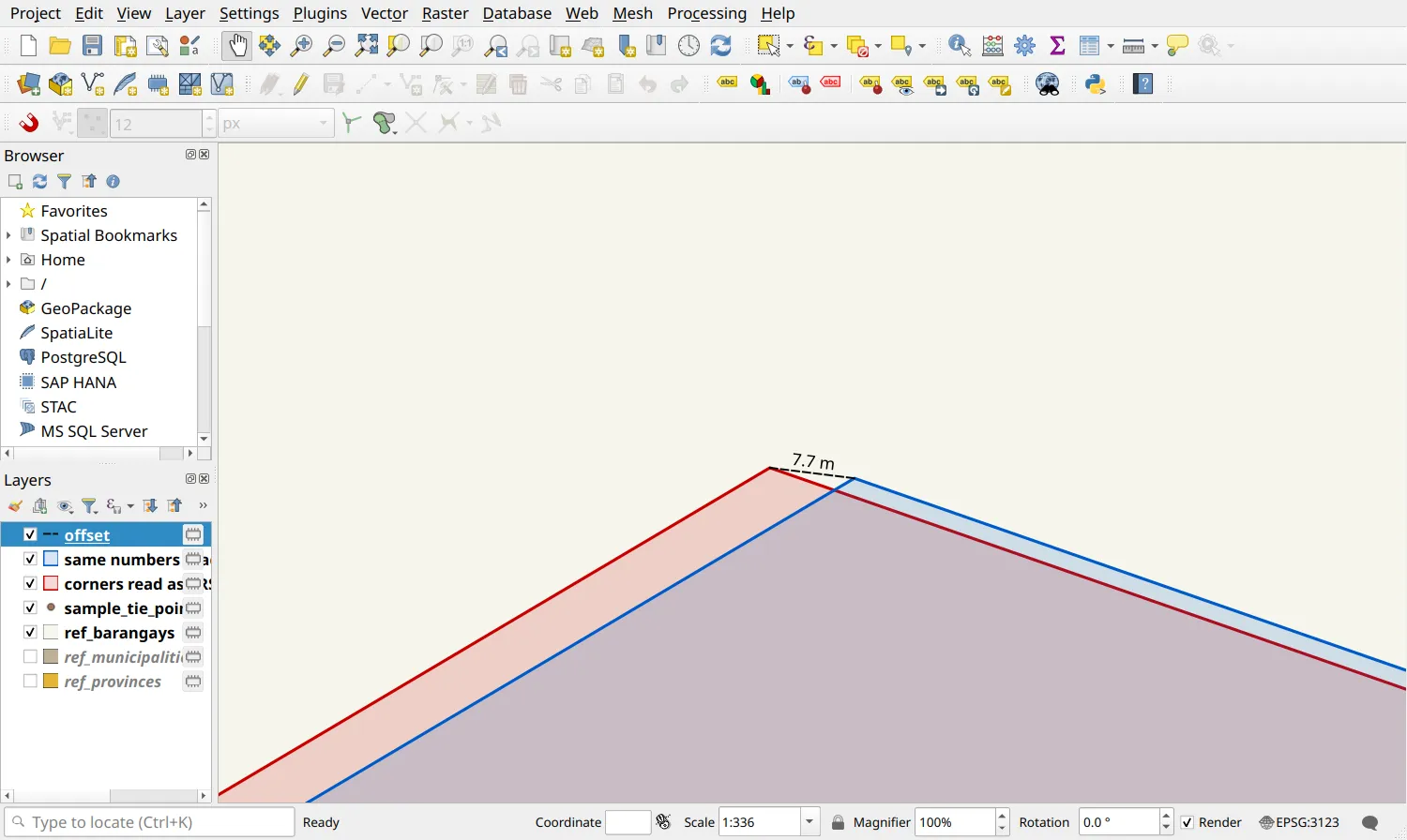The height and width of the screenshot is (840, 1407).
Task: Select the GeoPackage browser entry
Action: (85, 308)
